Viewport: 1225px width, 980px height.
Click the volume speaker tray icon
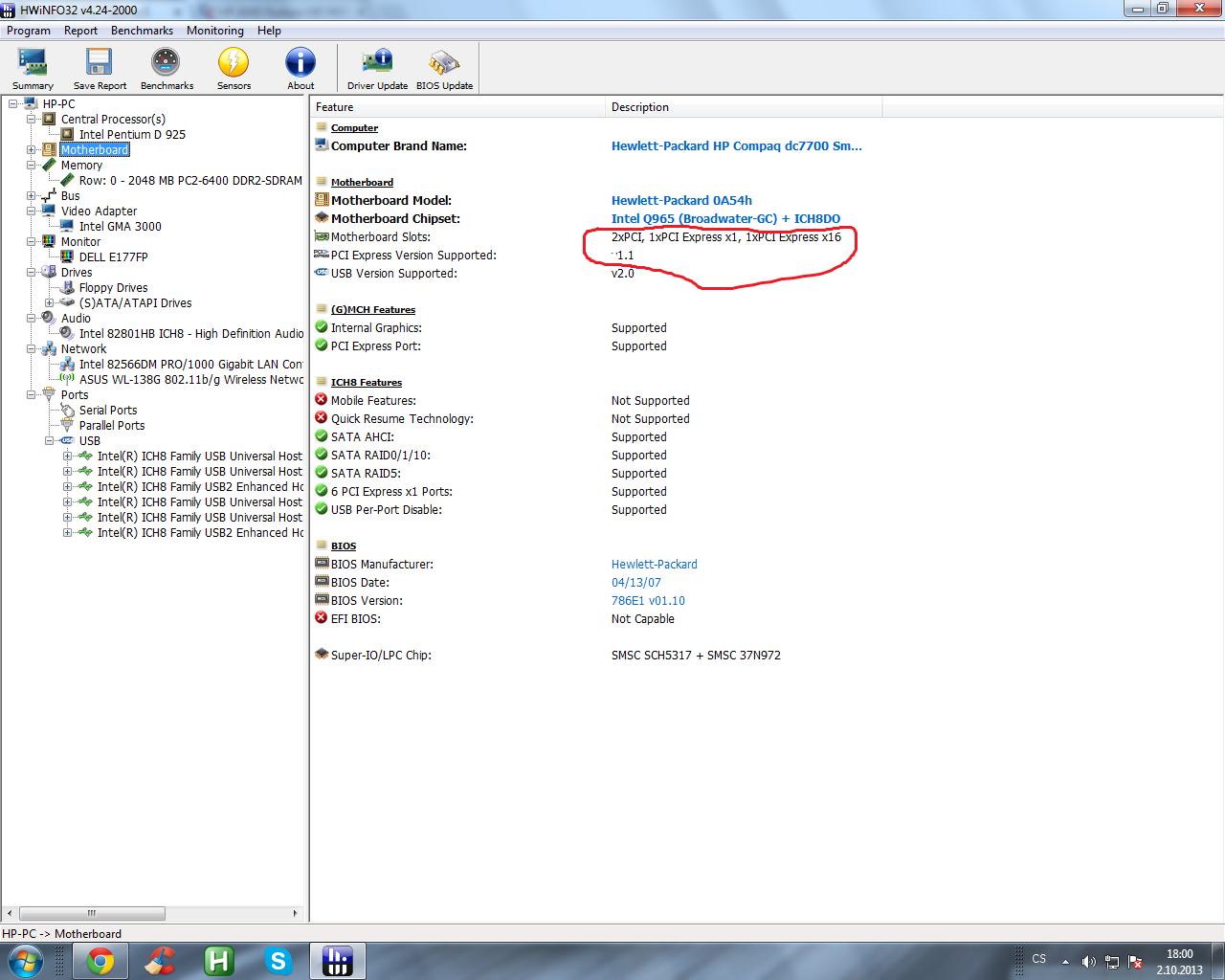pyautogui.click(x=1088, y=962)
